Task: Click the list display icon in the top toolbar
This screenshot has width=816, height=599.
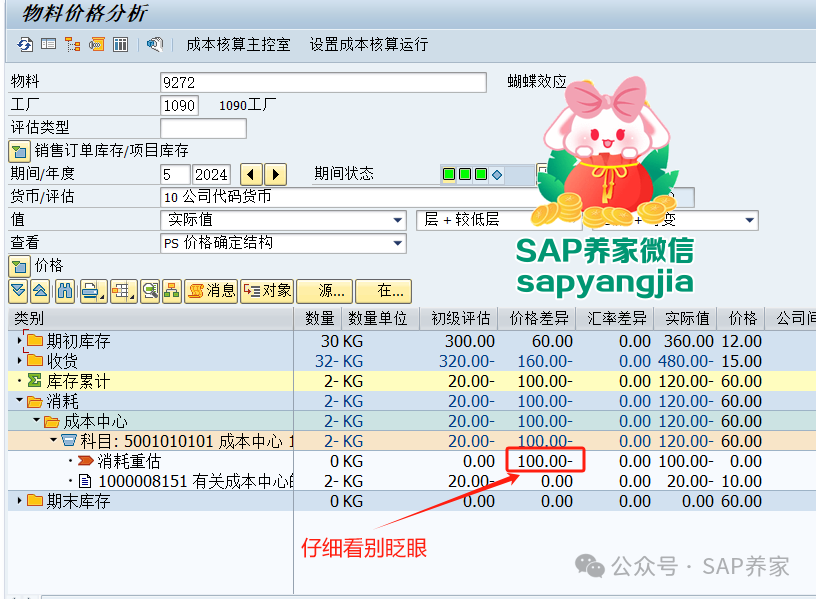Action: 48,44
